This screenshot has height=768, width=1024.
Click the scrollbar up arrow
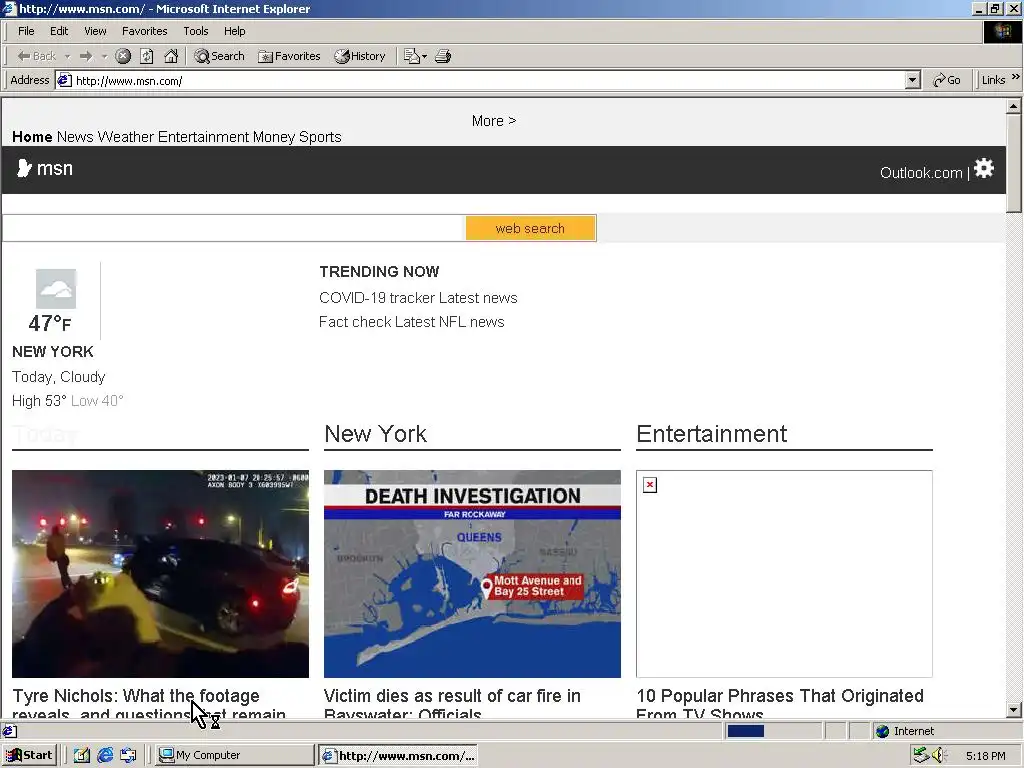point(1014,106)
